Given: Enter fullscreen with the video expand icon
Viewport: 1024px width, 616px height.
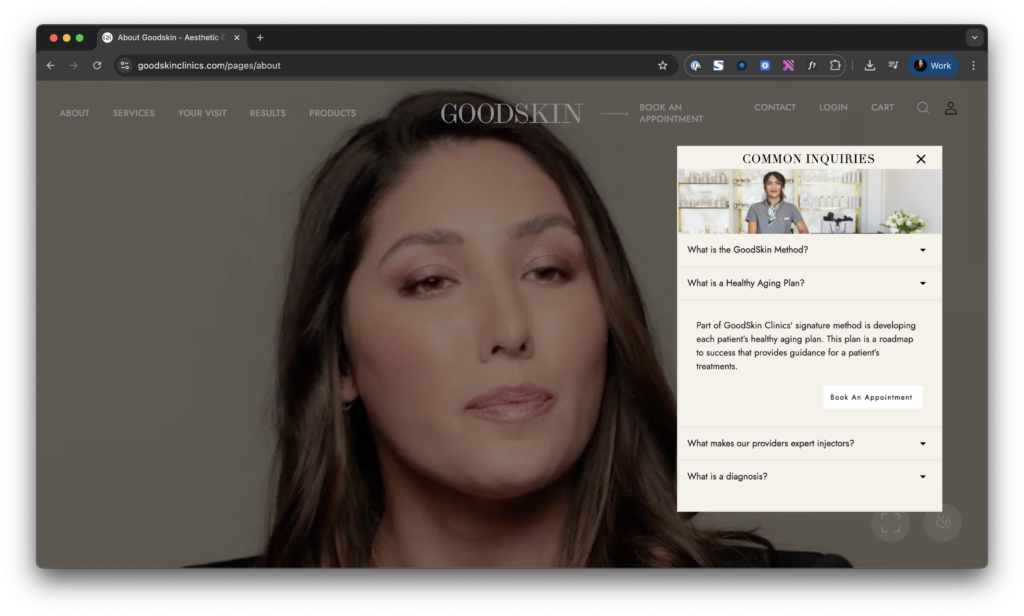Looking at the screenshot, I should [x=889, y=522].
